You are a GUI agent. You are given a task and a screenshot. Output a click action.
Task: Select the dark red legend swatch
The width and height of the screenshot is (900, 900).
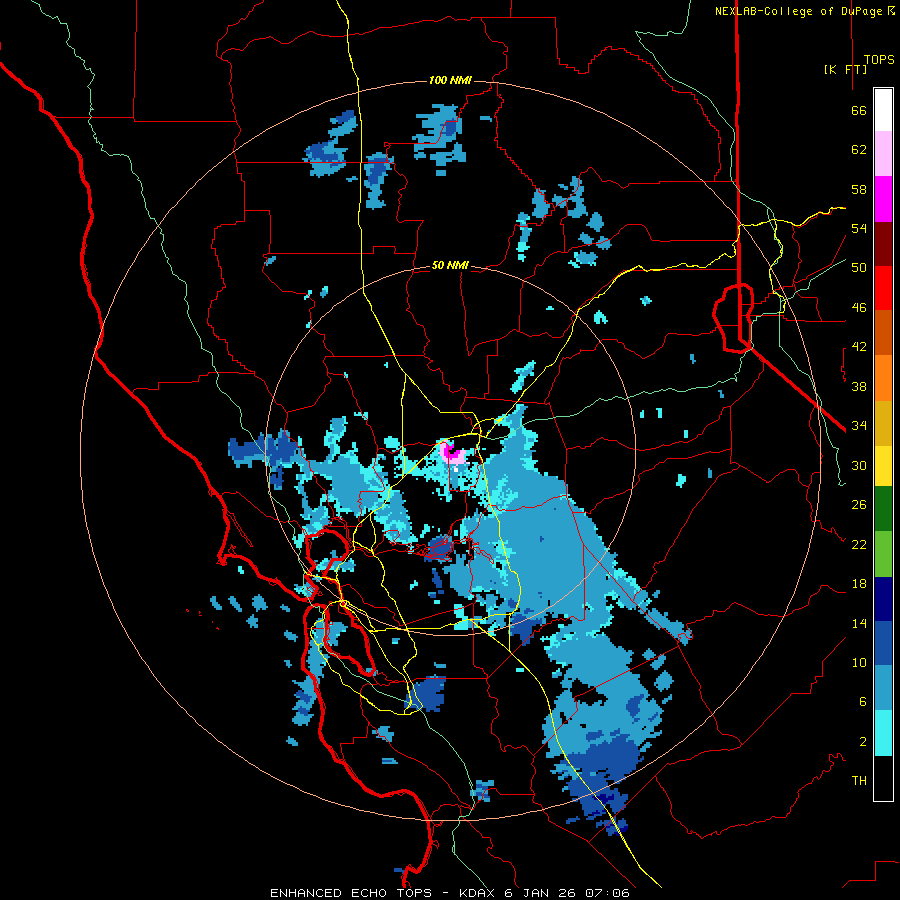pyautogui.click(x=883, y=245)
